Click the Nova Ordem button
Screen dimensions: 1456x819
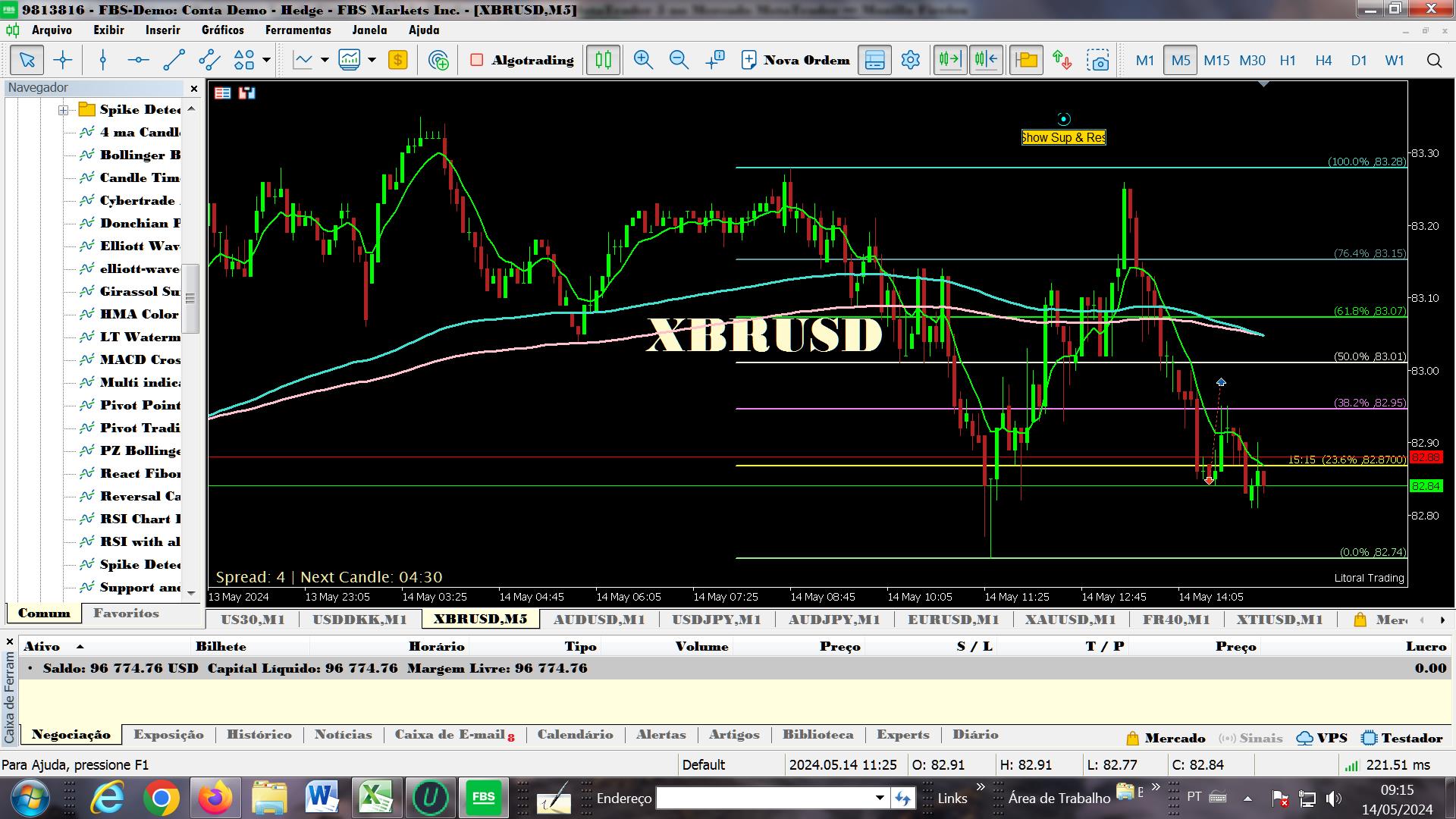click(x=795, y=60)
